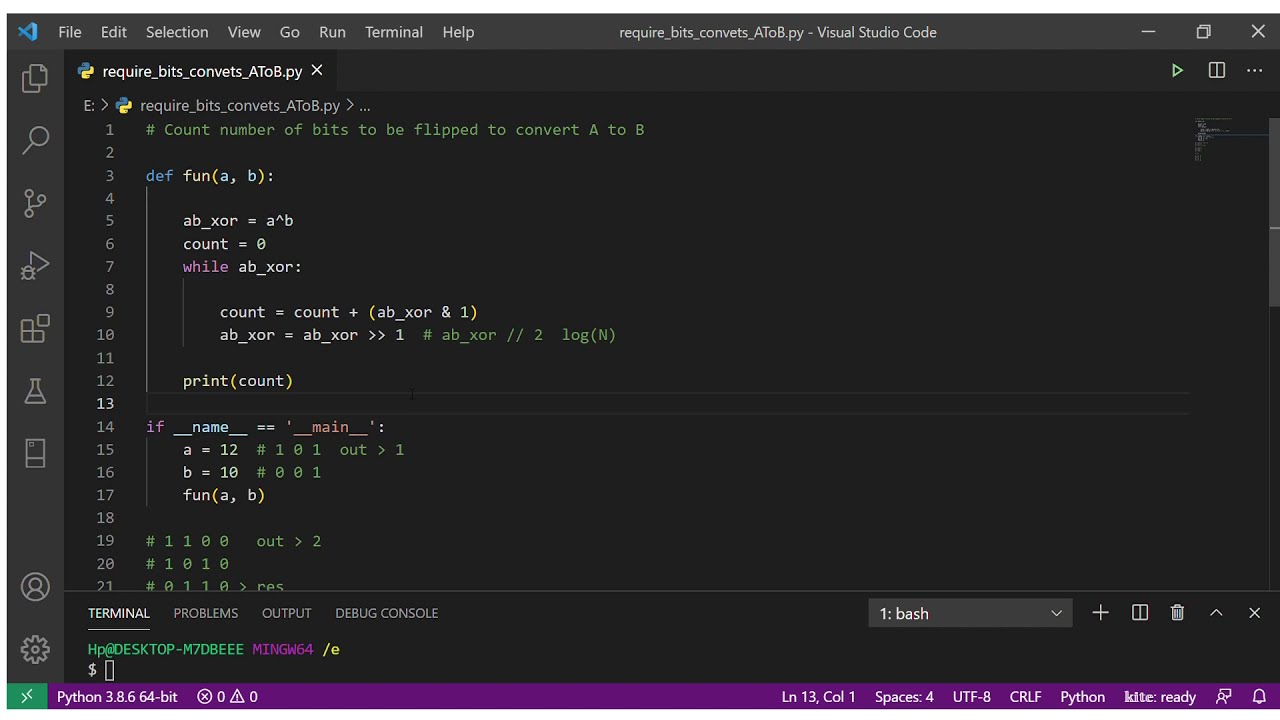Open the feedback icon in status bar
The width and height of the screenshot is (1280, 720).
[1223, 697]
